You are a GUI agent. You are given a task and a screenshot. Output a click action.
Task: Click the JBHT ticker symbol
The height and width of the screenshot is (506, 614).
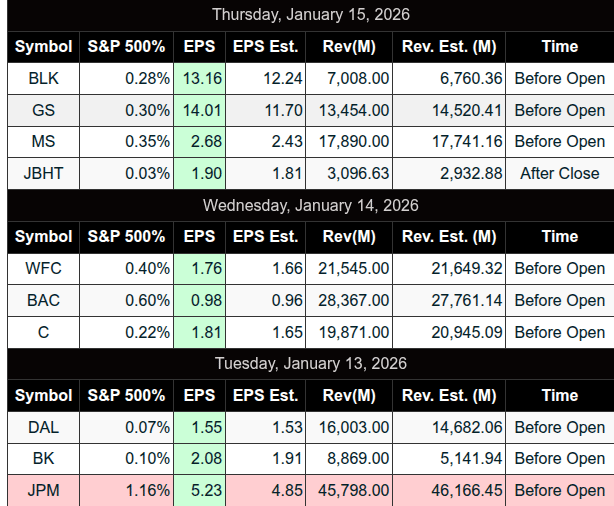tap(43, 174)
